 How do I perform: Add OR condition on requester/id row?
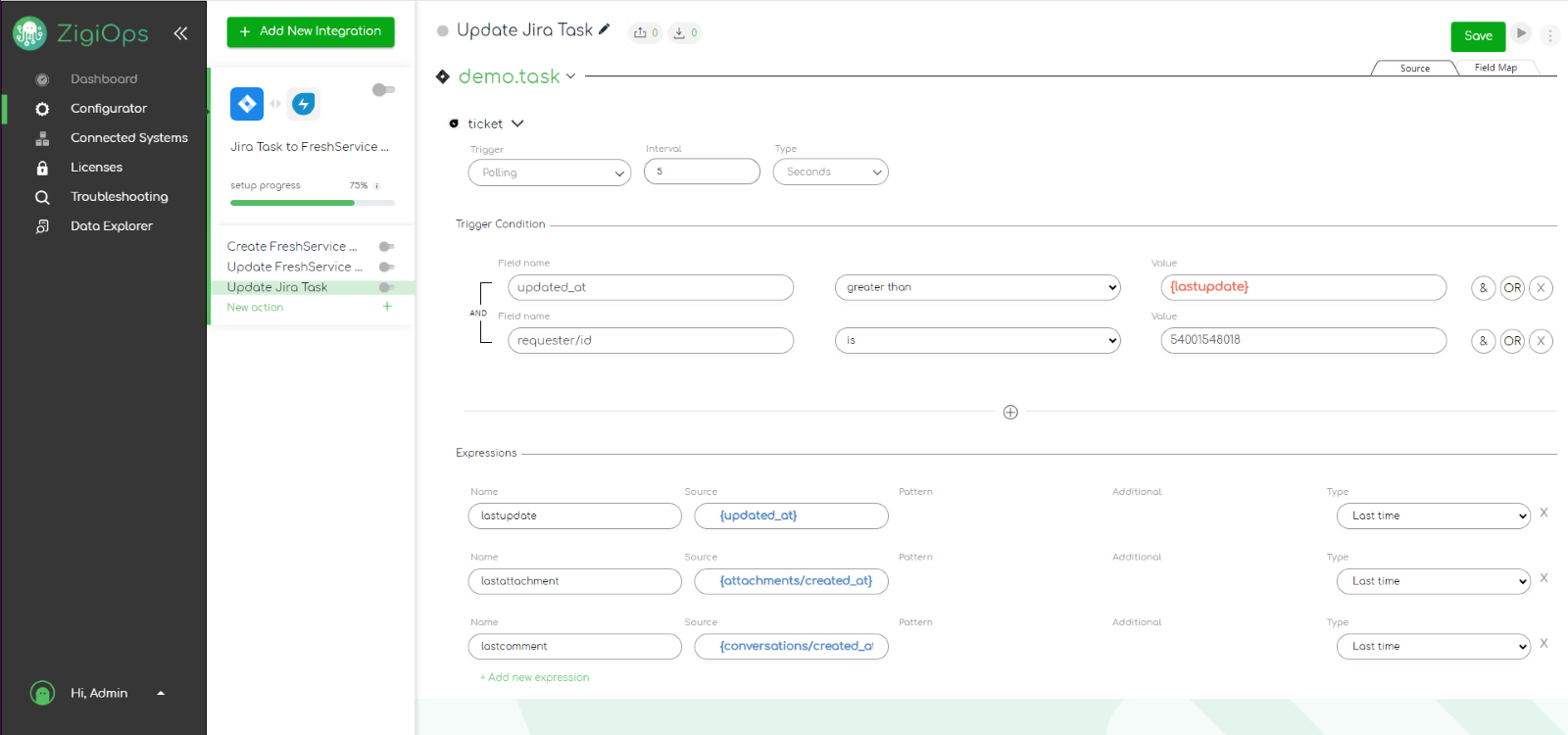[x=1513, y=341]
